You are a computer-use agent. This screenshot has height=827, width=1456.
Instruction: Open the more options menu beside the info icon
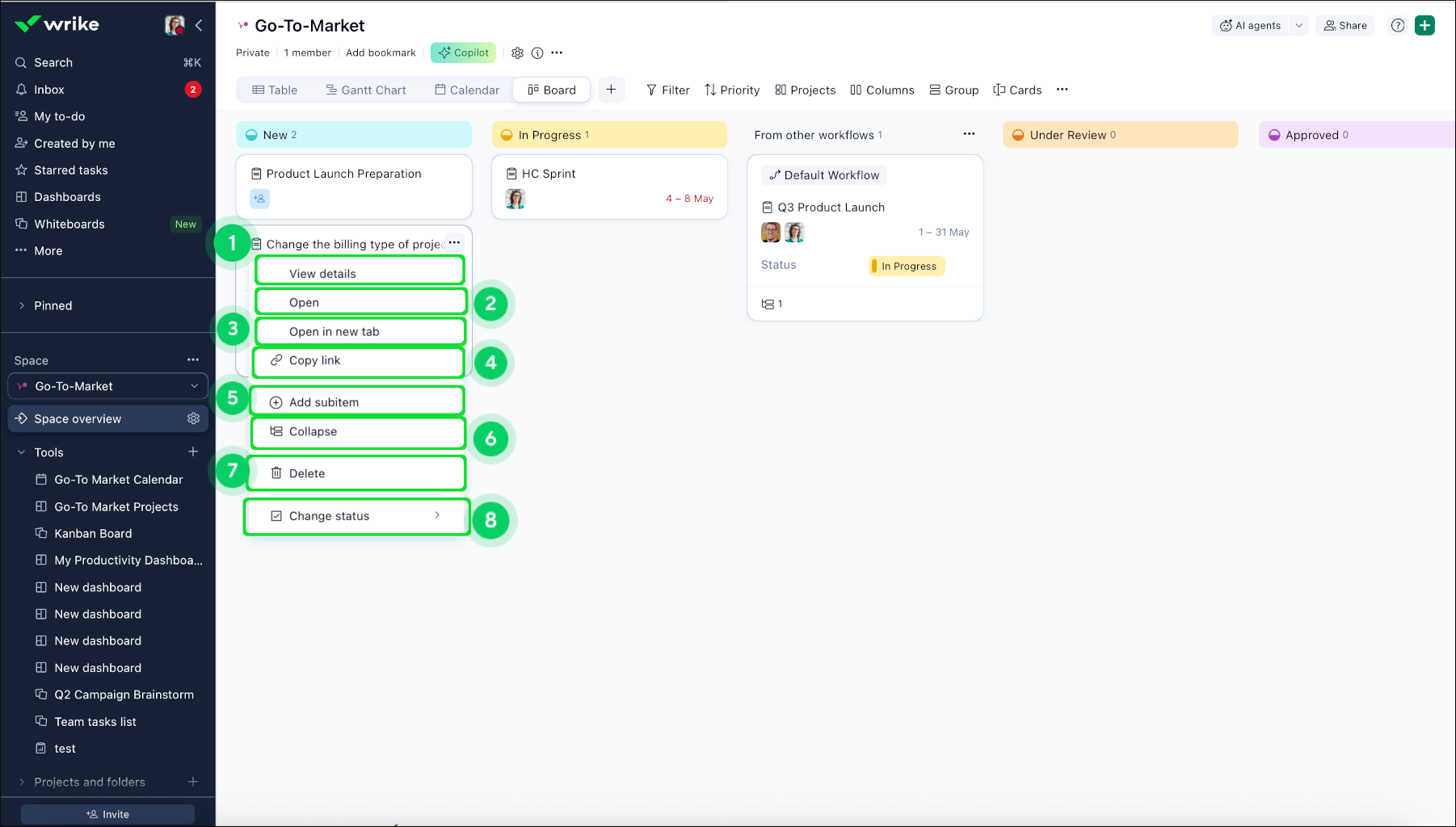point(557,53)
